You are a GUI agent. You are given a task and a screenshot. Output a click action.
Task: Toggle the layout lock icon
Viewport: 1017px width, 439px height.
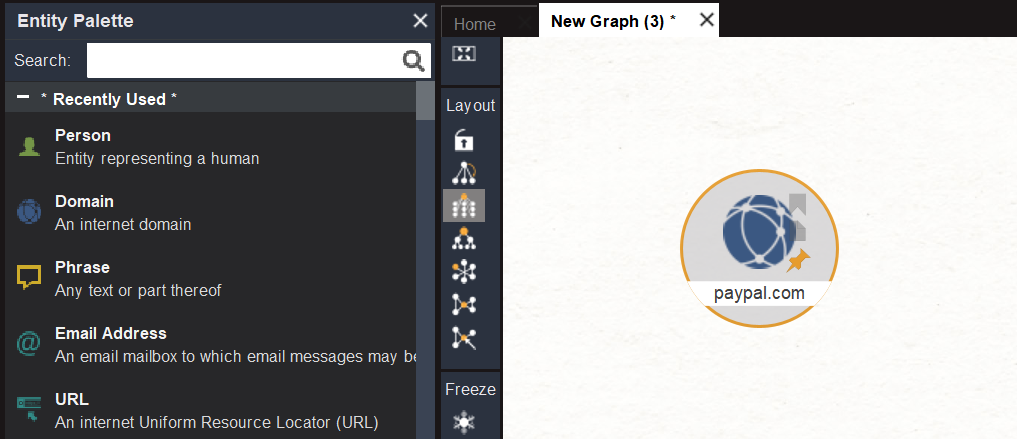pos(464,140)
